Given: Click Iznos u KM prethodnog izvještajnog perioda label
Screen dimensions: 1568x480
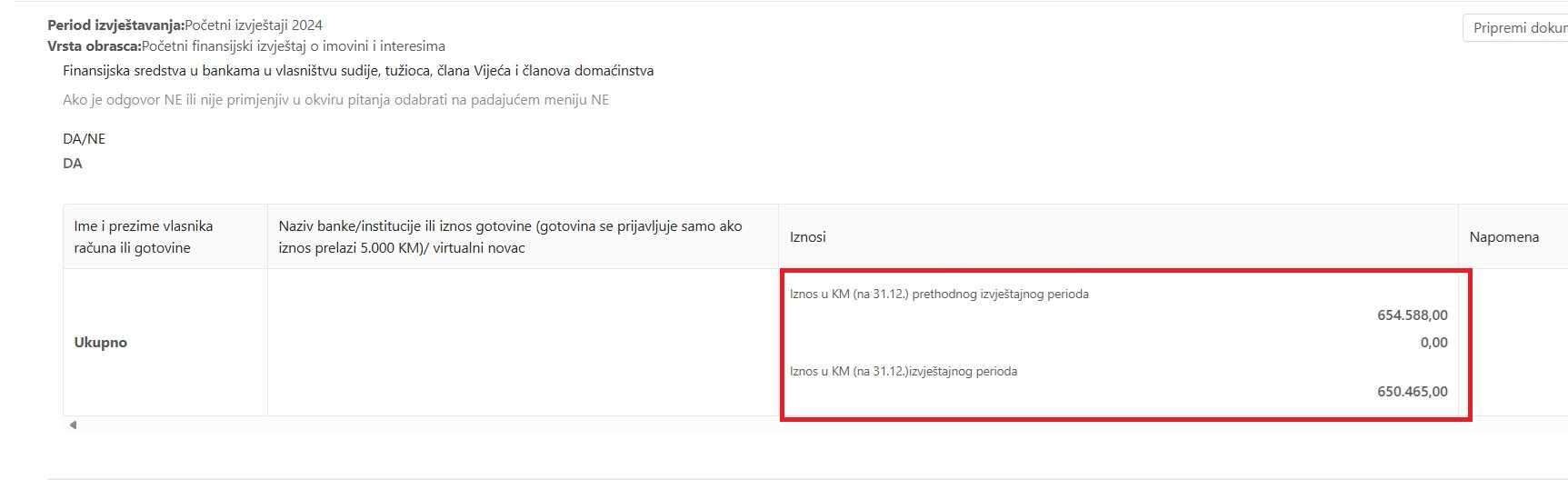Looking at the screenshot, I should pyautogui.click(x=939, y=295).
